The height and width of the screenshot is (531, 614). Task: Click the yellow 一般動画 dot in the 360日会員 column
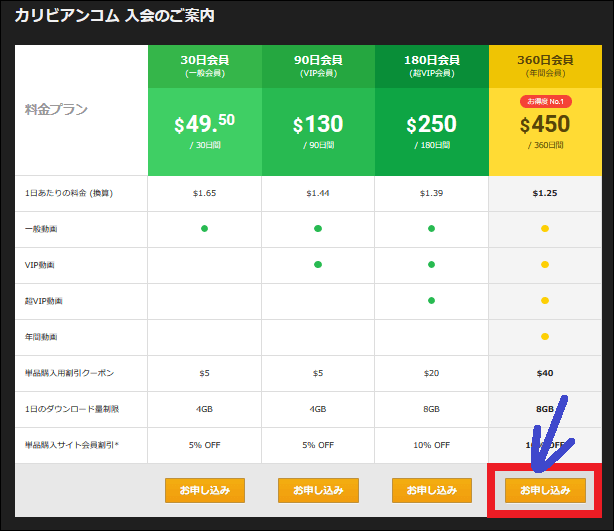(x=545, y=229)
